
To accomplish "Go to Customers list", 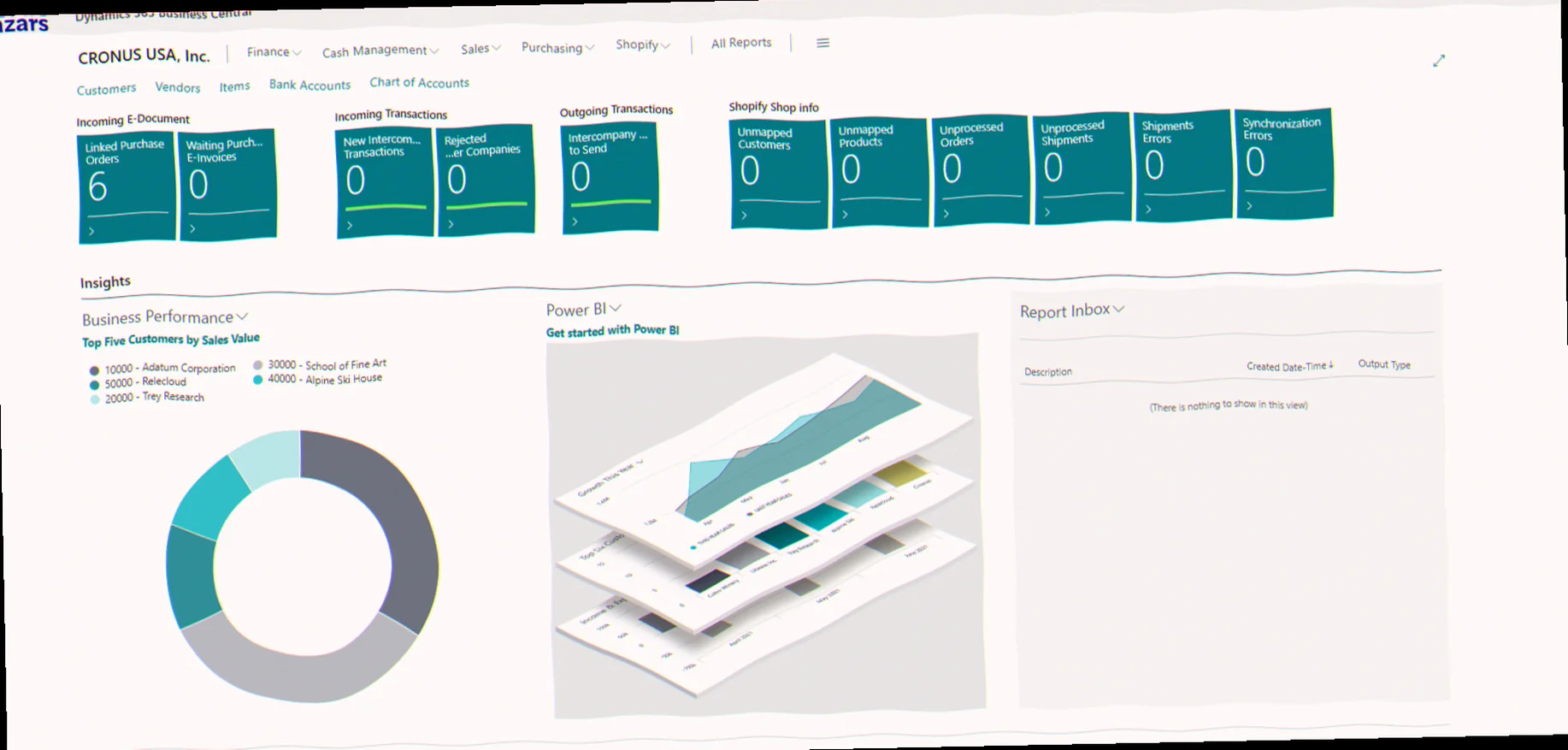I will tap(106, 89).
